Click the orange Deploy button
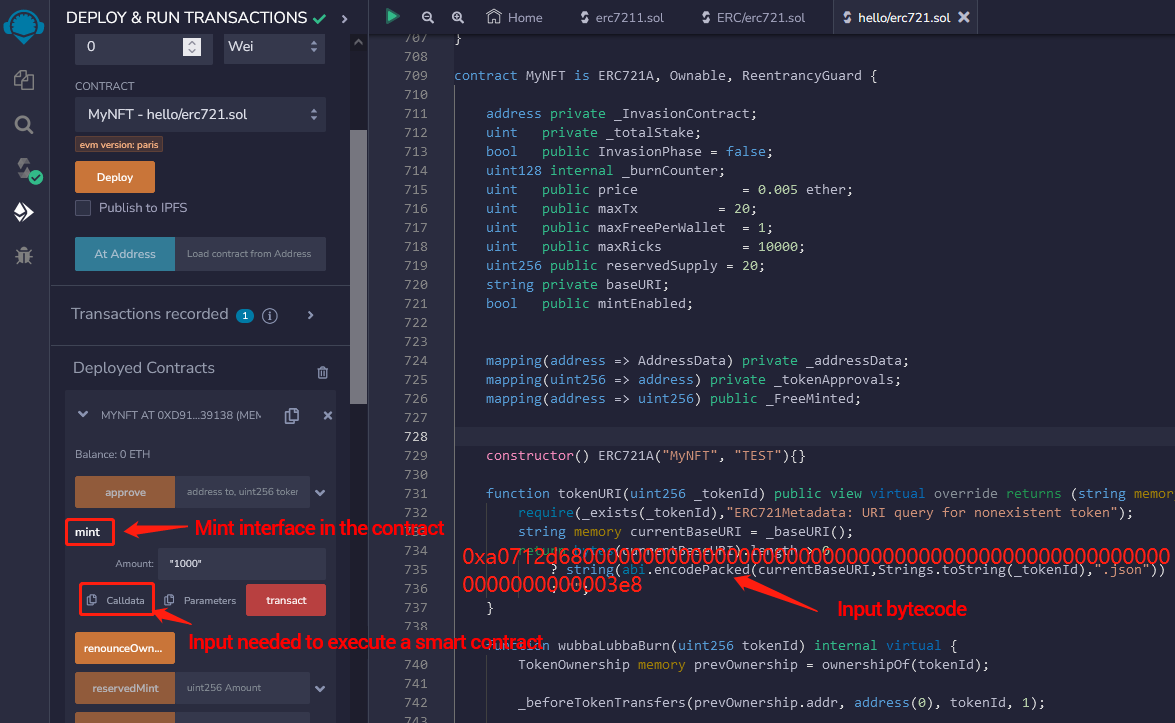This screenshot has height=723, width=1175. click(x=115, y=178)
